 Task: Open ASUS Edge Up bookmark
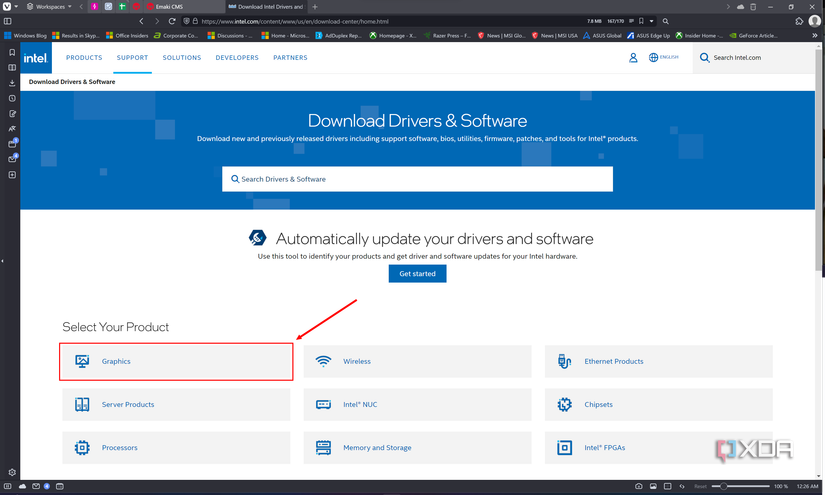coord(648,35)
